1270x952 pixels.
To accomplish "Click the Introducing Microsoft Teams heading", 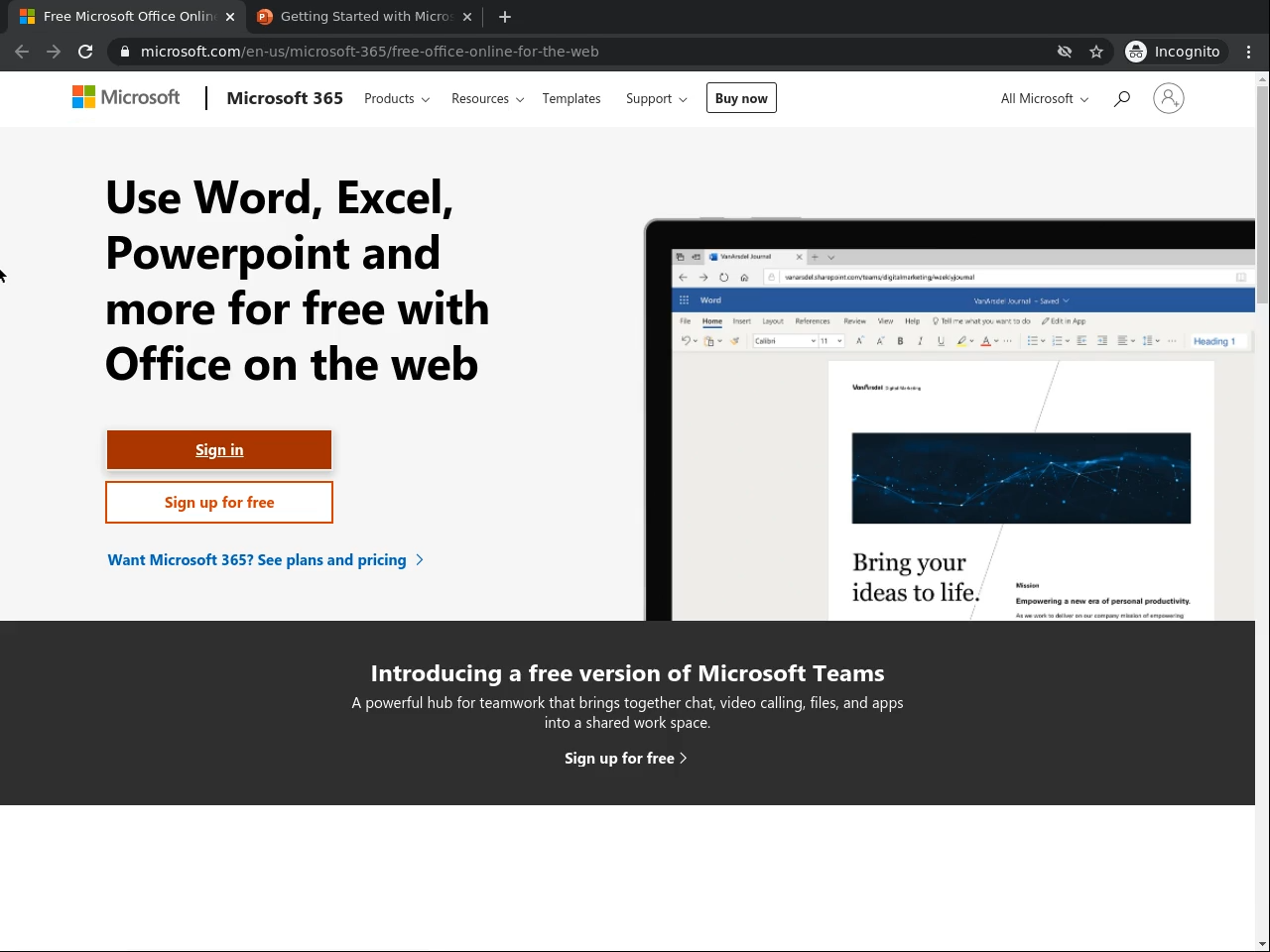I will 627,673.
